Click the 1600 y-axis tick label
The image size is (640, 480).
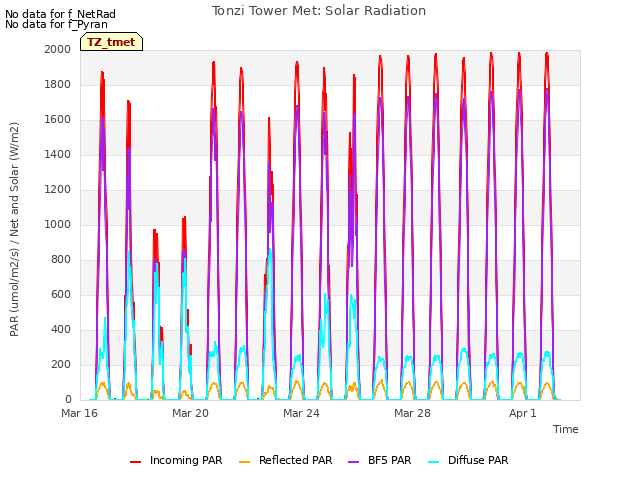click(x=58, y=120)
